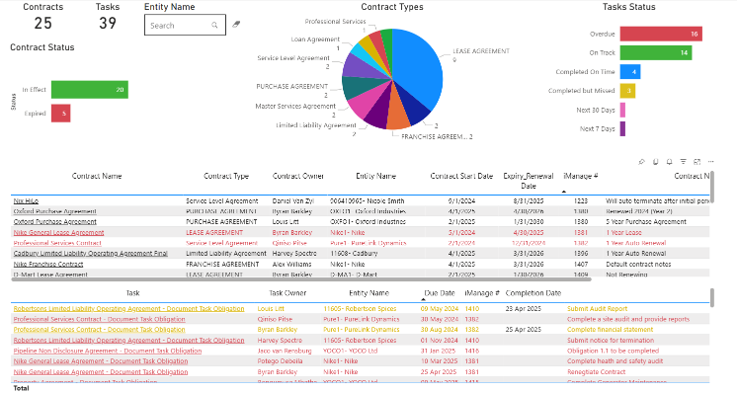This screenshot has height=393, width=737.
Task: Click the Tasks count card showing 39
Action: (x=108, y=17)
